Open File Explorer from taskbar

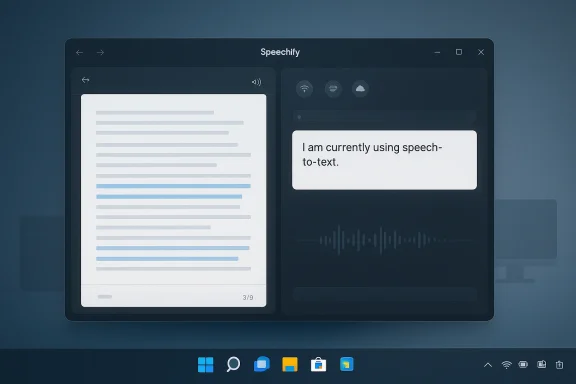click(x=290, y=364)
